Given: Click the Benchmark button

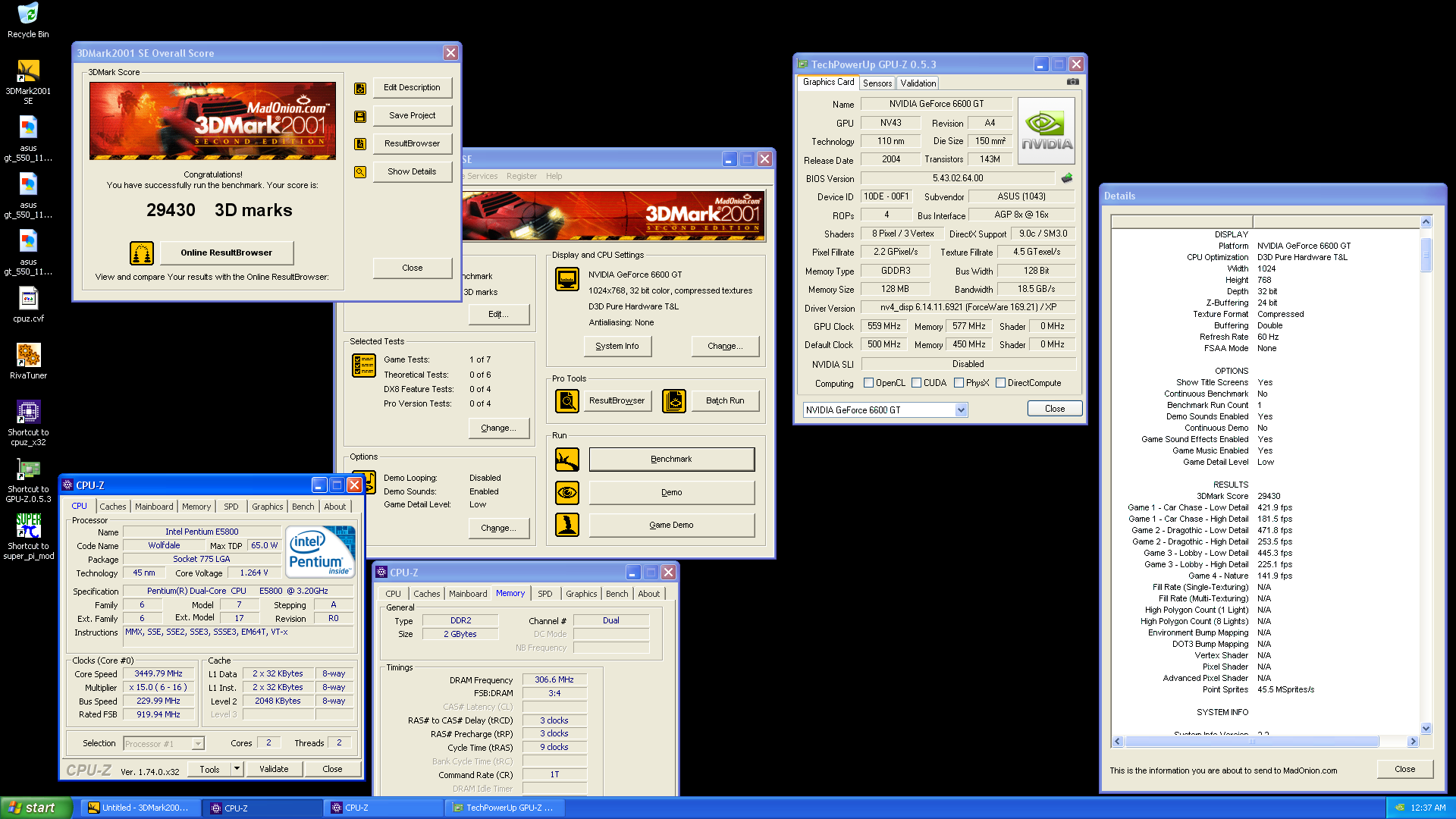Looking at the screenshot, I should (x=671, y=459).
